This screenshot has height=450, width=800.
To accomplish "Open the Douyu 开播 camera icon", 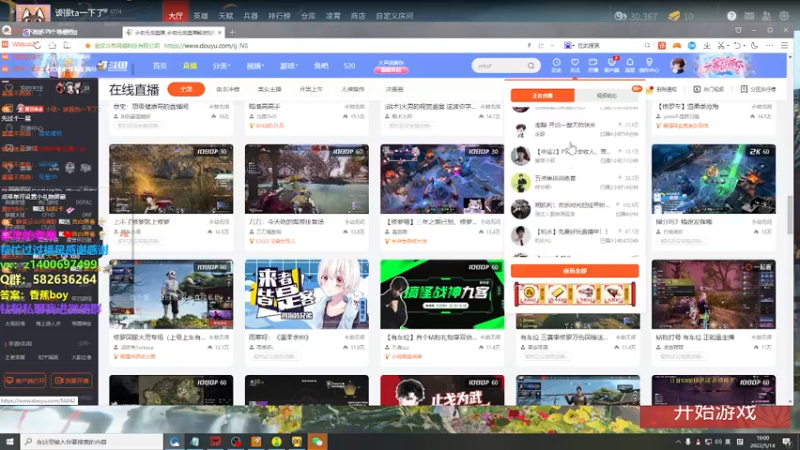I will [x=593, y=65].
